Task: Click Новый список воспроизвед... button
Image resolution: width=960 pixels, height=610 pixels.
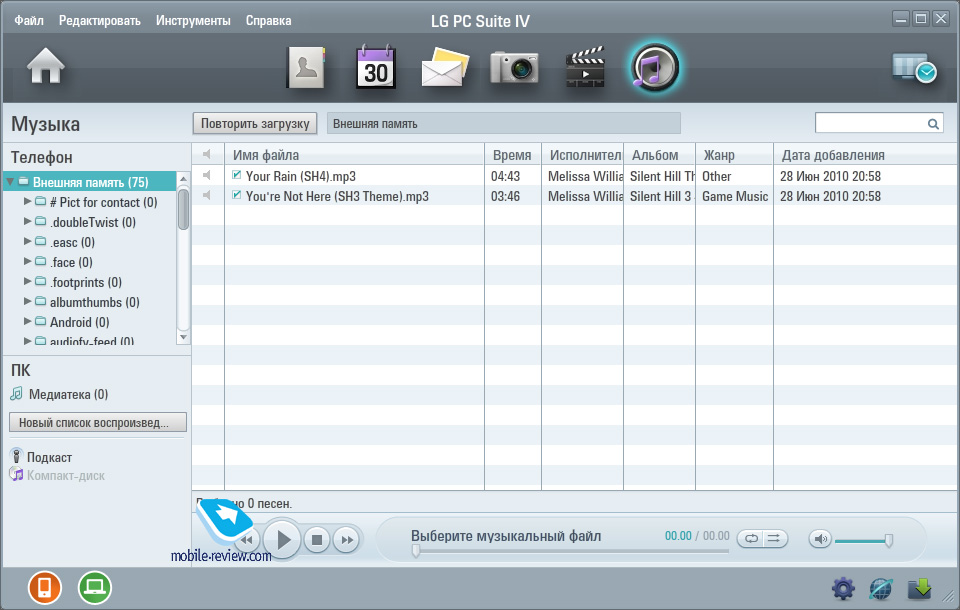Action: coord(98,423)
